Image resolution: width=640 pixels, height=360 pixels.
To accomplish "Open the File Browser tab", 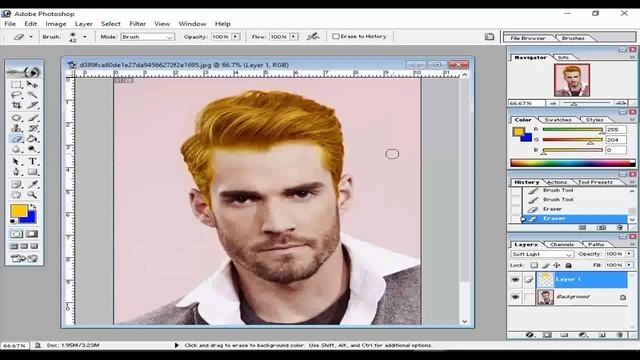I will point(528,38).
